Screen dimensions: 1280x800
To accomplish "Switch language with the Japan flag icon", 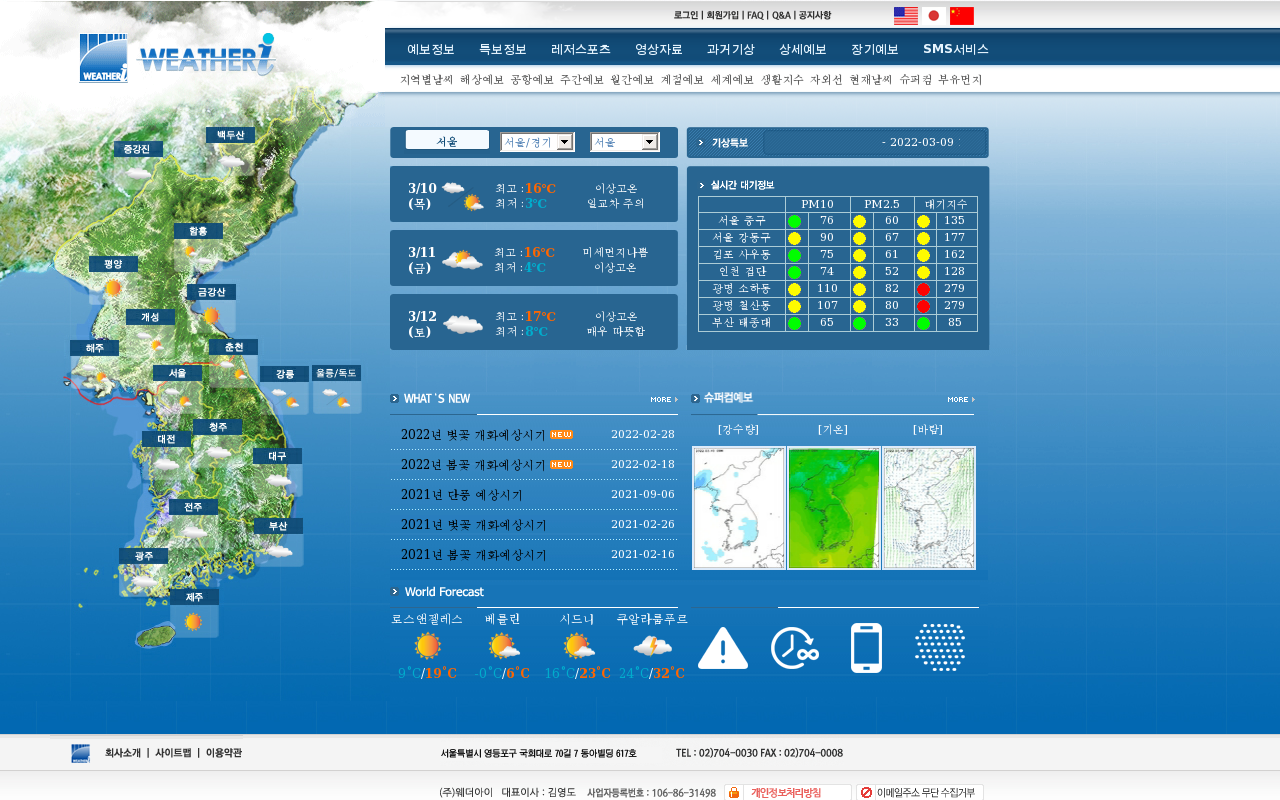I will (933, 16).
